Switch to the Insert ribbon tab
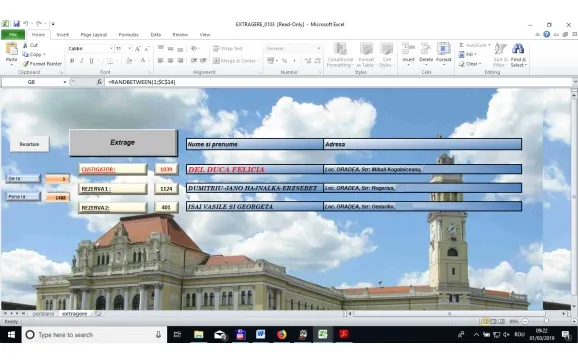 63,35
